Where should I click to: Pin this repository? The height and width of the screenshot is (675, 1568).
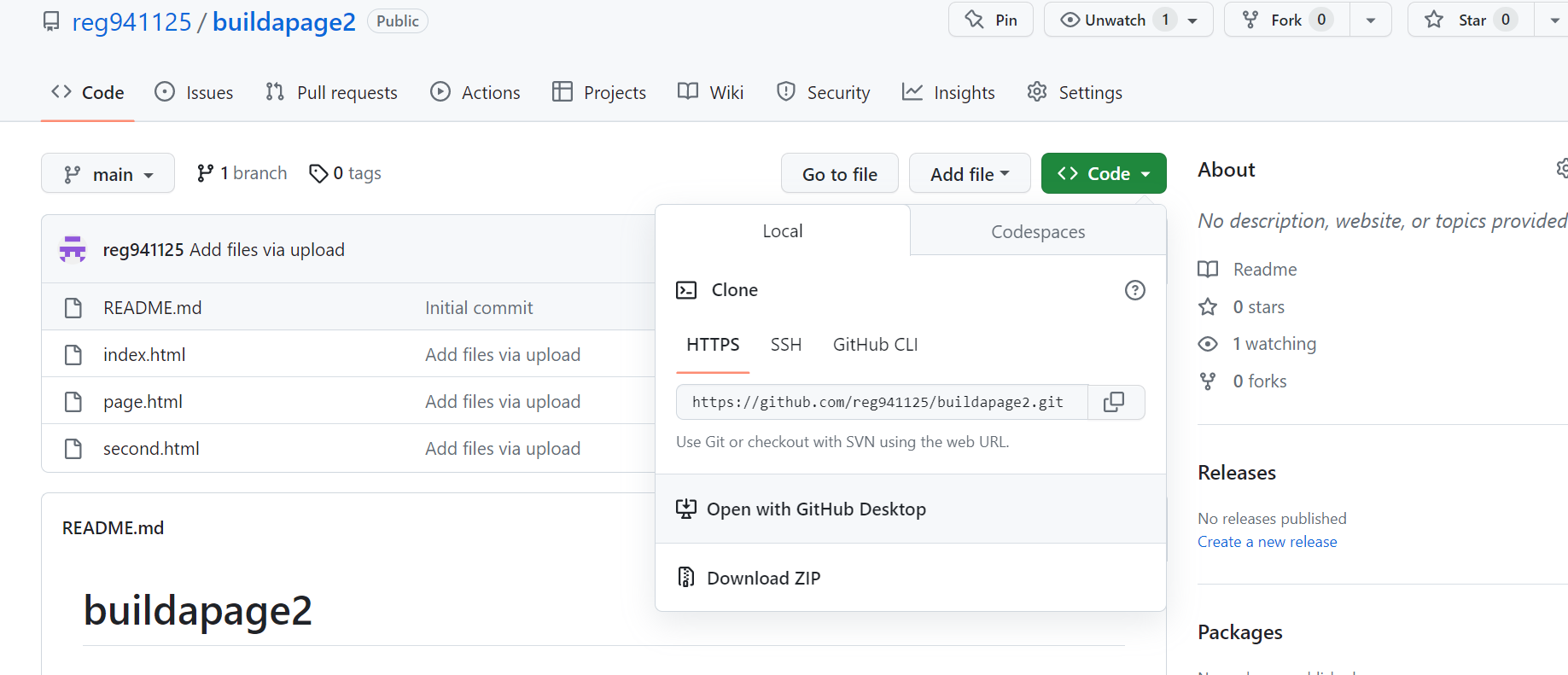990,20
